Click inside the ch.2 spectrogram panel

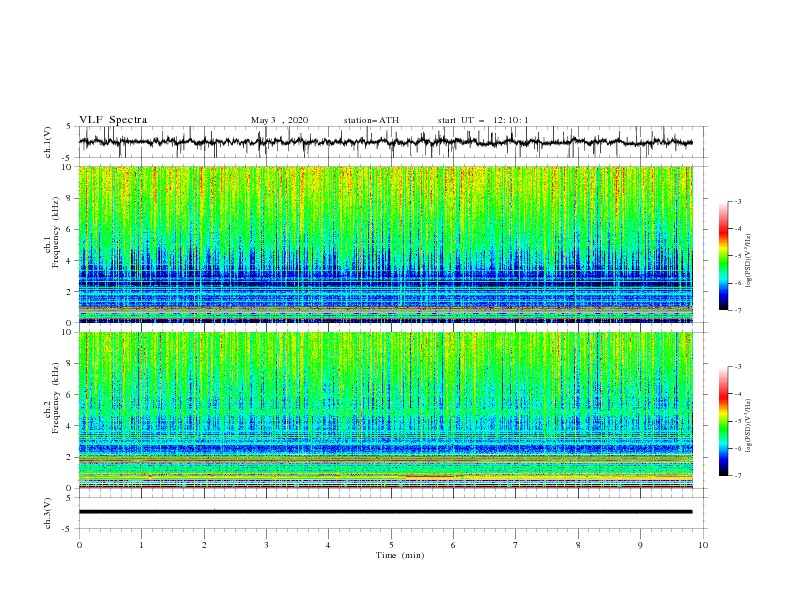click(x=385, y=410)
